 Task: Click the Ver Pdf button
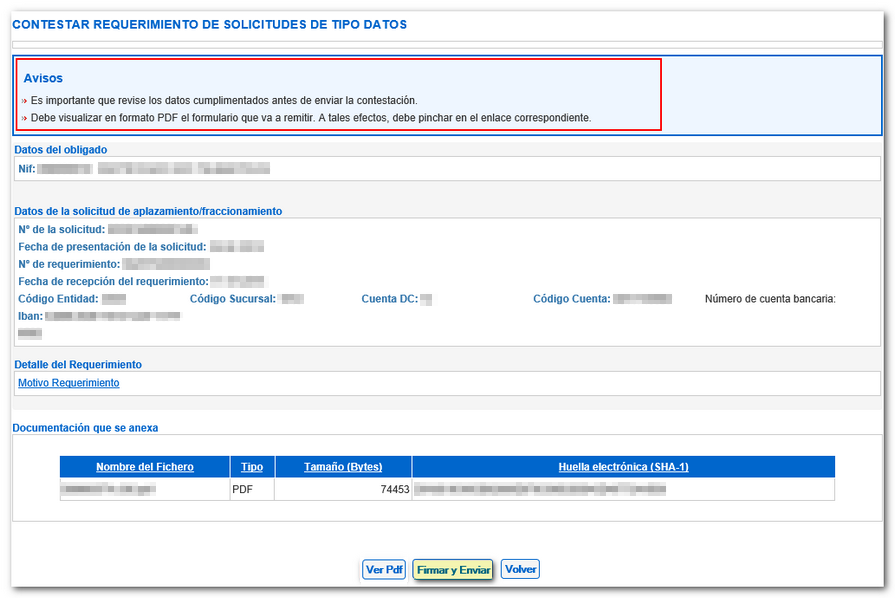(384, 570)
